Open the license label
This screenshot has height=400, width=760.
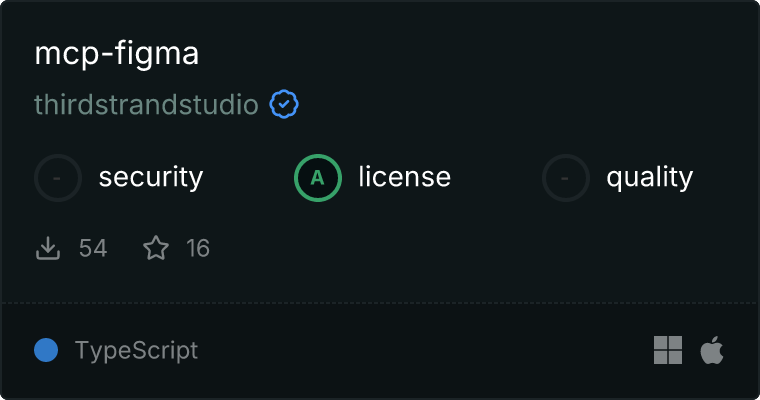pyautogui.click(x=405, y=176)
